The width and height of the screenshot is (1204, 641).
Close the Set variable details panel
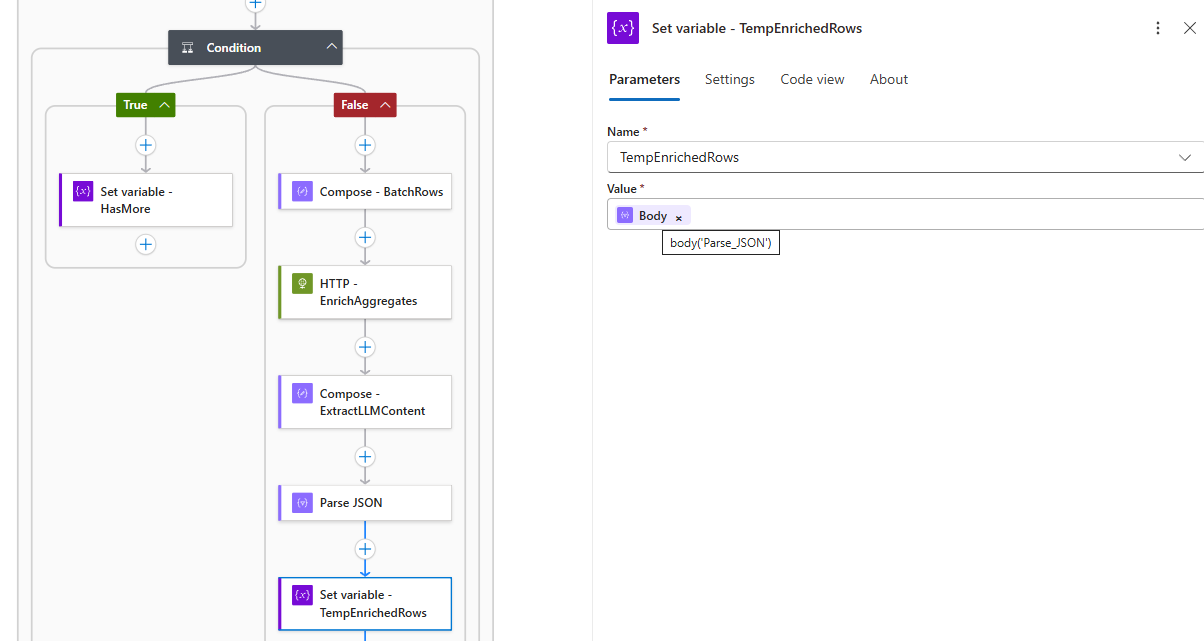pos(1189,28)
